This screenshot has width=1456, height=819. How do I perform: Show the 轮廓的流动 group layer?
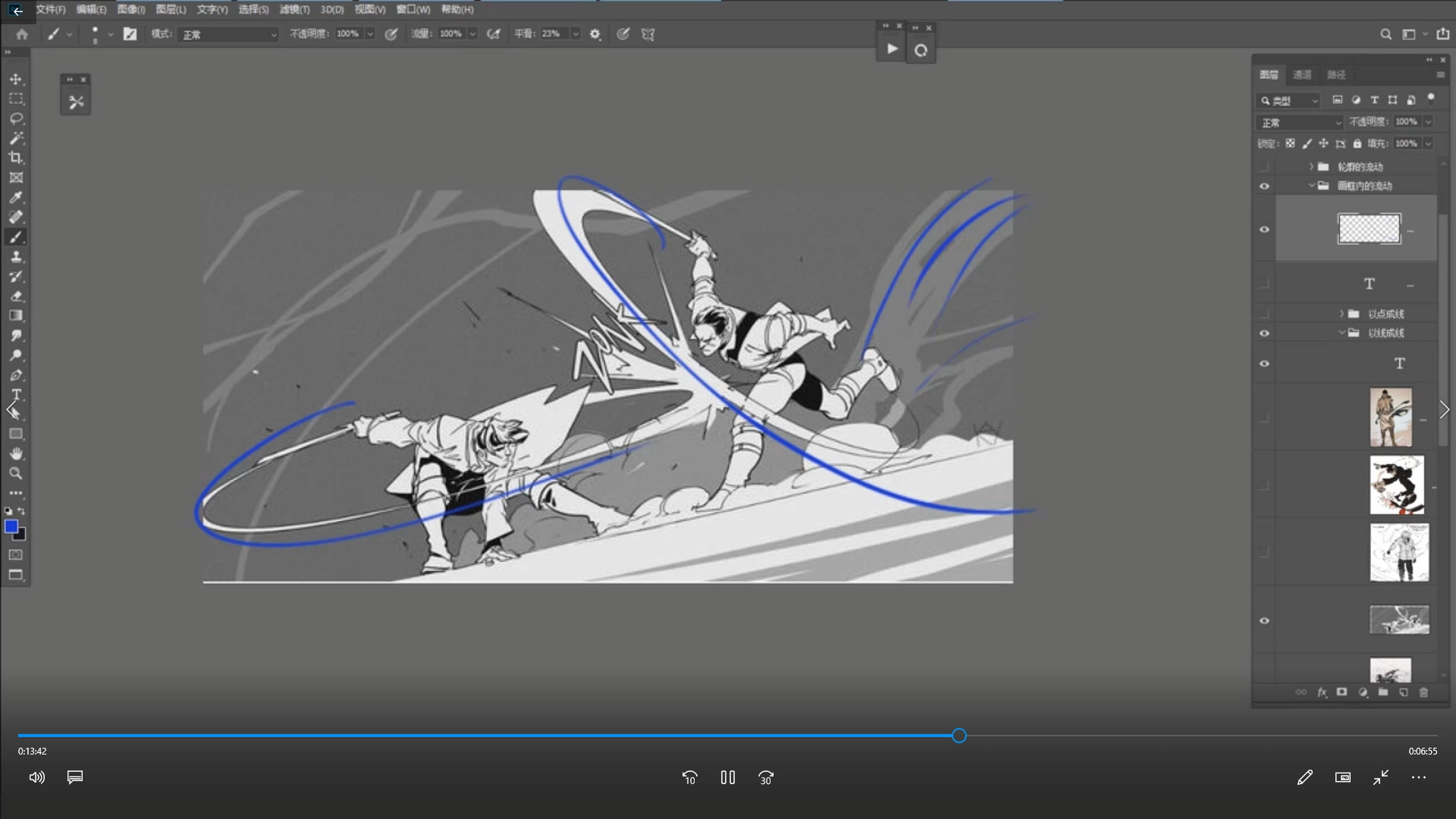pos(1264,166)
